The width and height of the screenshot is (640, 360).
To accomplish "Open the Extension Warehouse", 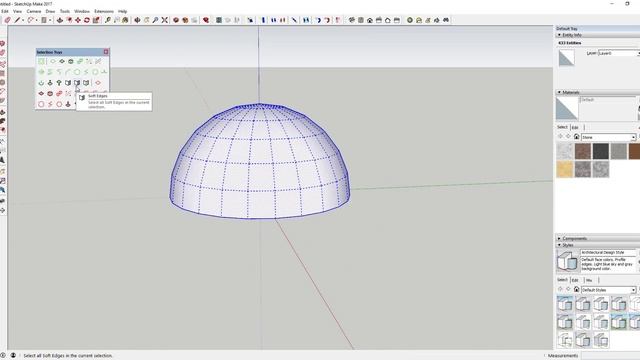I will tap(185, 20).
